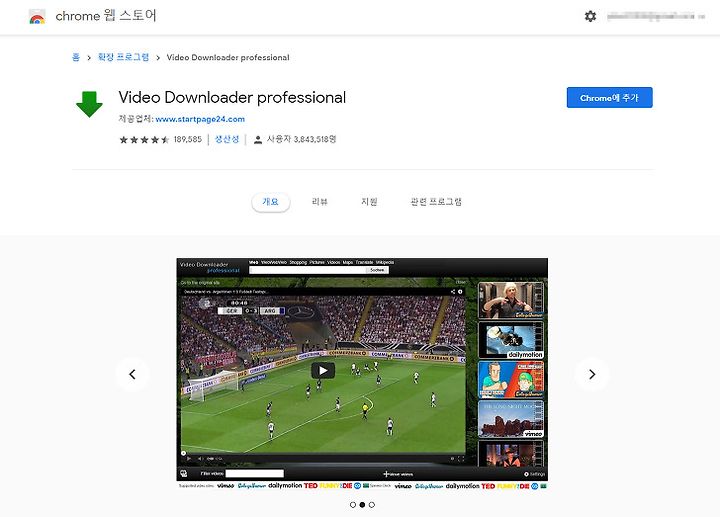Open the 개요 tab
720x517 pixels.
click(x=270, y=202)
